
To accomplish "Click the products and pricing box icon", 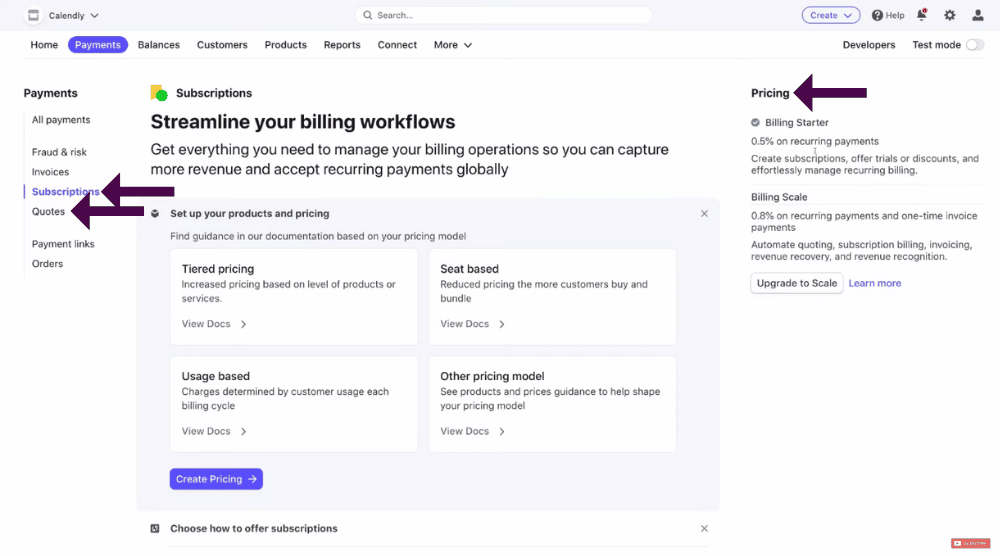I will 155,214.
